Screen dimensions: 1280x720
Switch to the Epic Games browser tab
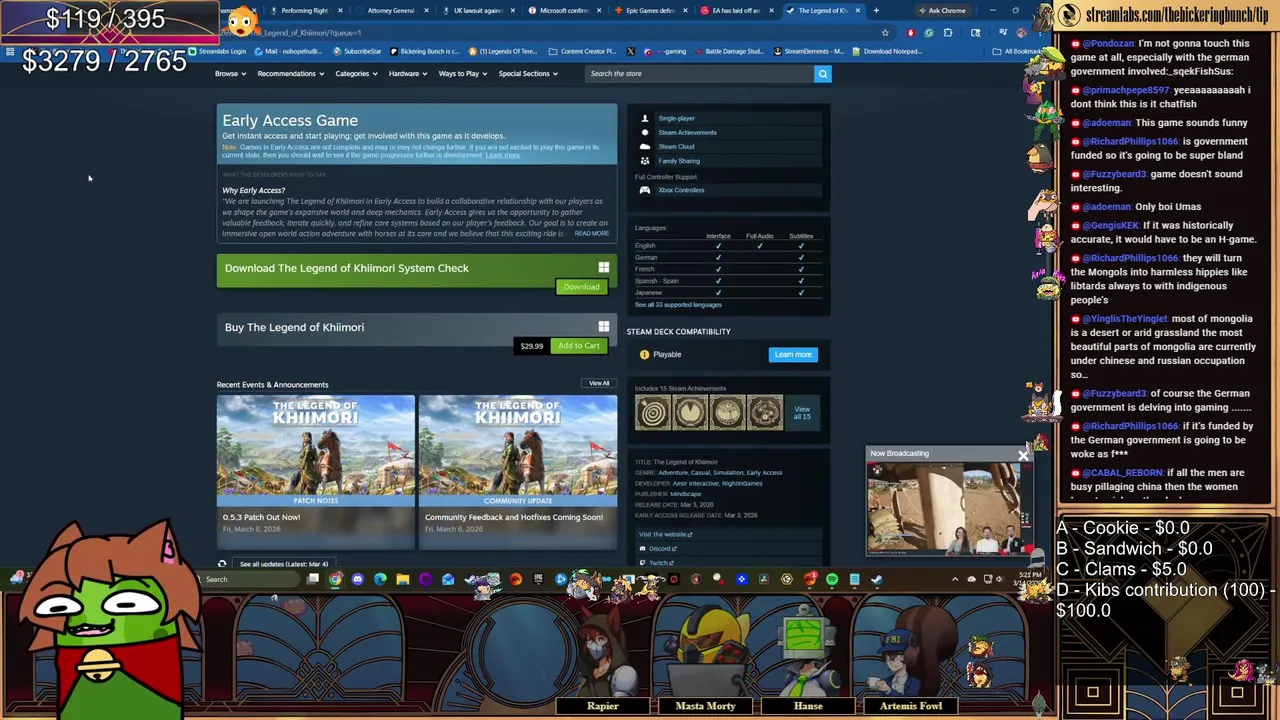click(x=650, y=11)
